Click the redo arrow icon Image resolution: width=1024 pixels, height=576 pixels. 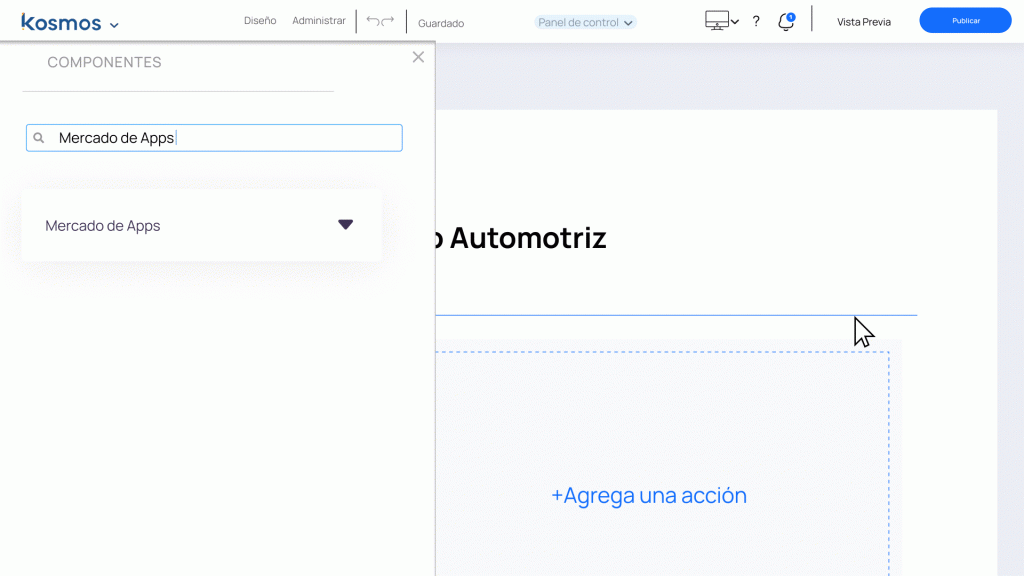click(388, 21)
